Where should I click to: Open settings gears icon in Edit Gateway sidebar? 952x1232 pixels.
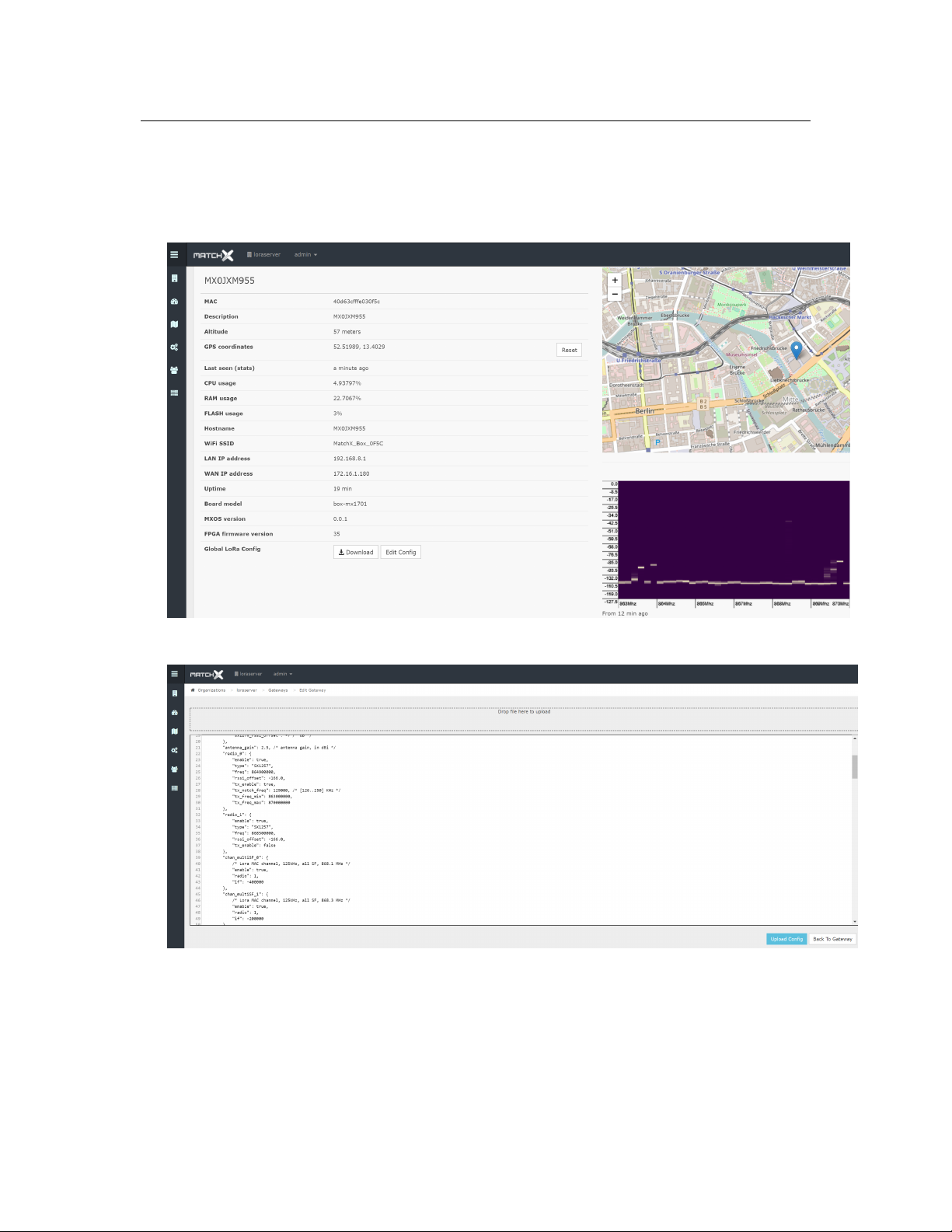pos(174,750)
